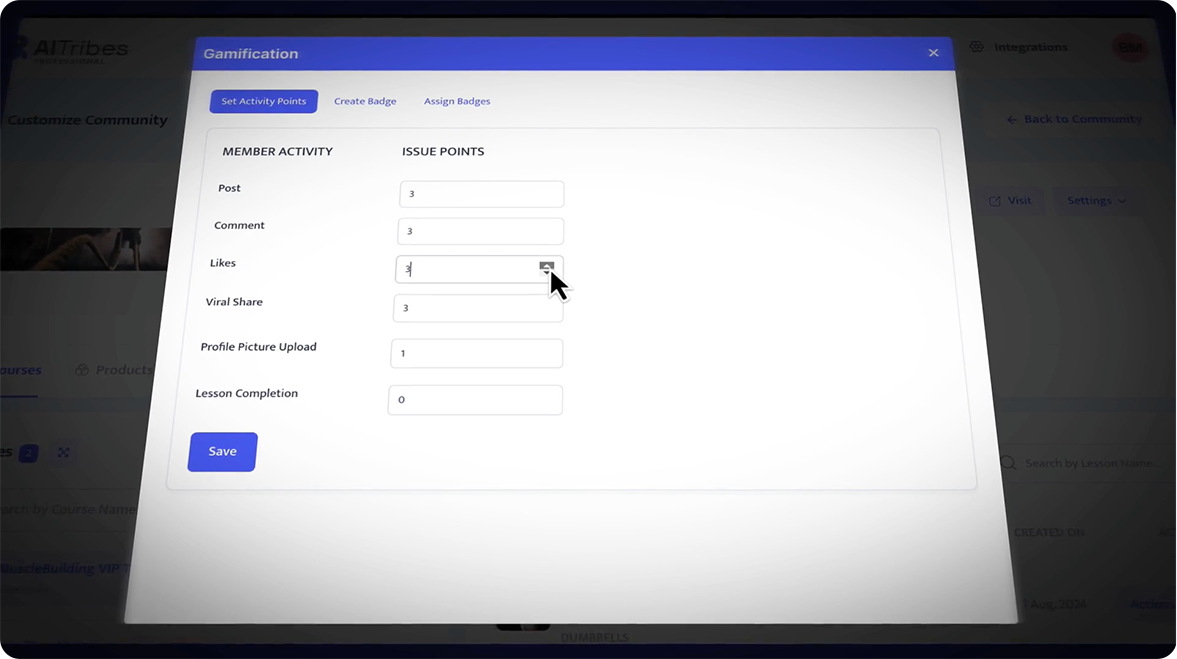Click the Visit external link icon
Screen dimensions: 1177x659
pos(994,201)
